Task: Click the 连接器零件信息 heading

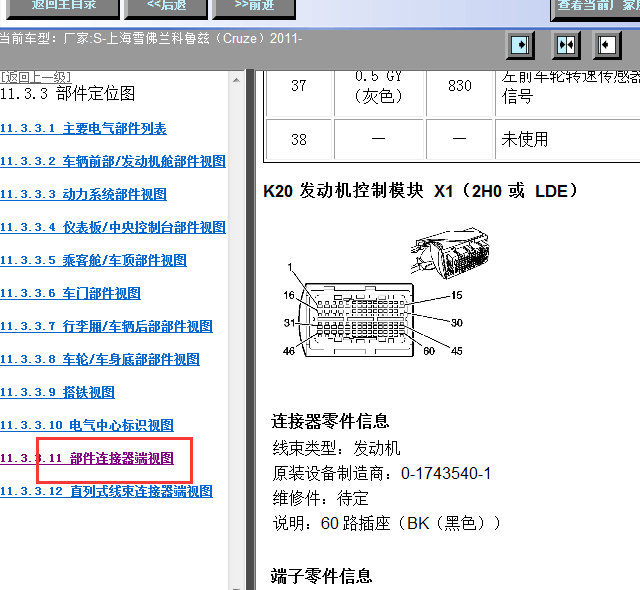Action: pyautogui.click(x=330, y=421)
